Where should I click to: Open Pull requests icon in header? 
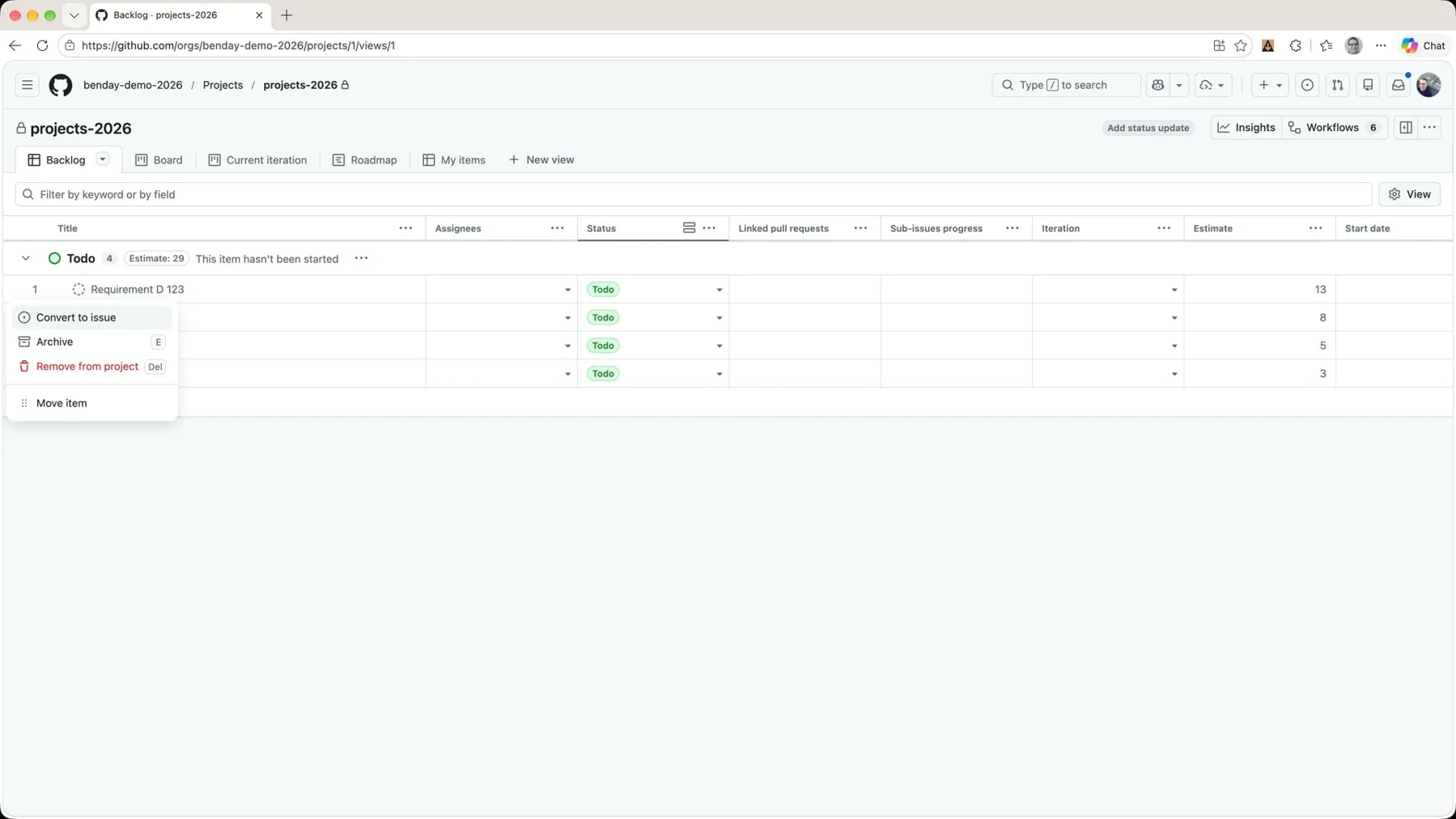click(x=1338, y=85)
